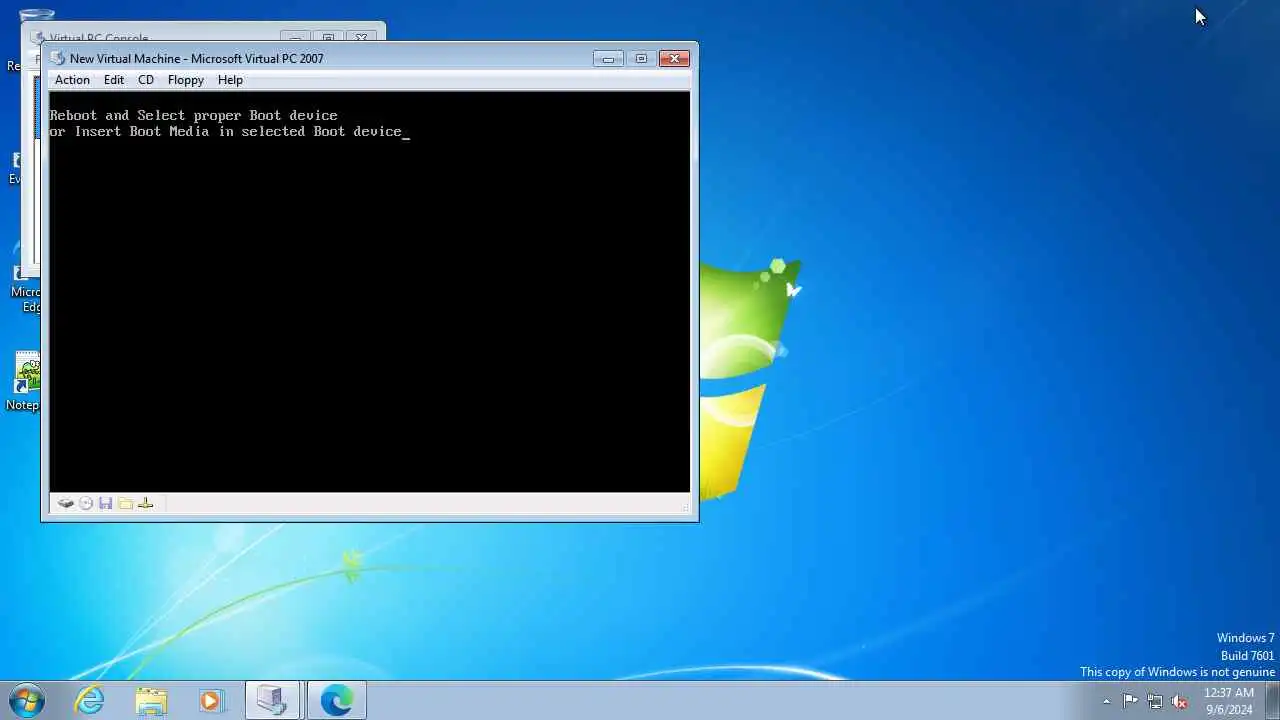The width and height of the screenshot is (1280, 720).
Task: Open Microsoft Edge from taskbar
Action: click(336, 701)
